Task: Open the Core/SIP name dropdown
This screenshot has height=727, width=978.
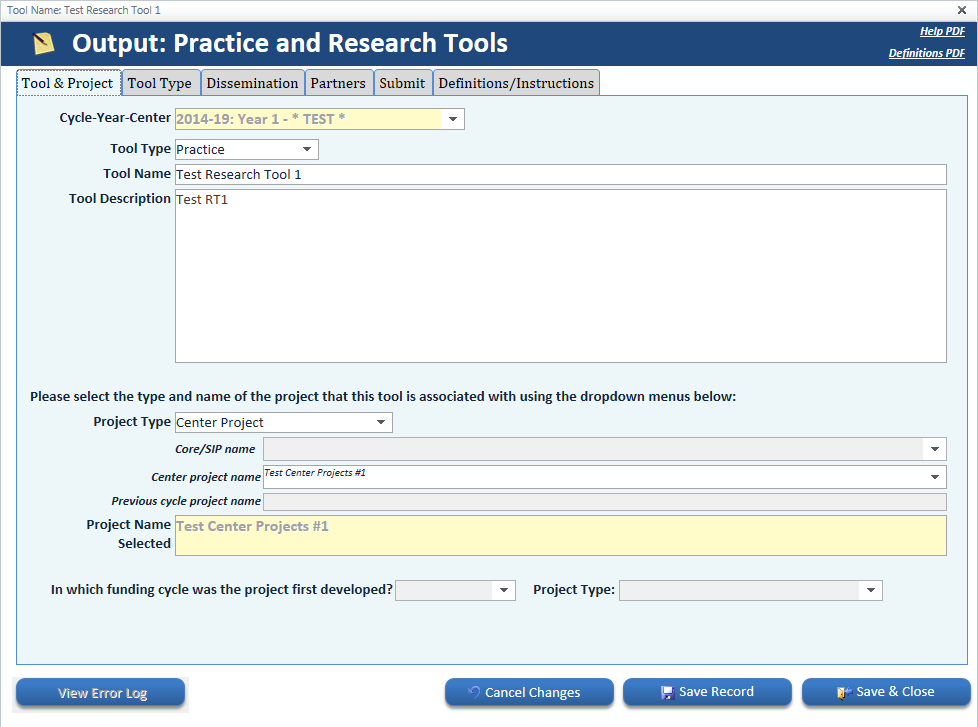Action: click(935, 449)
